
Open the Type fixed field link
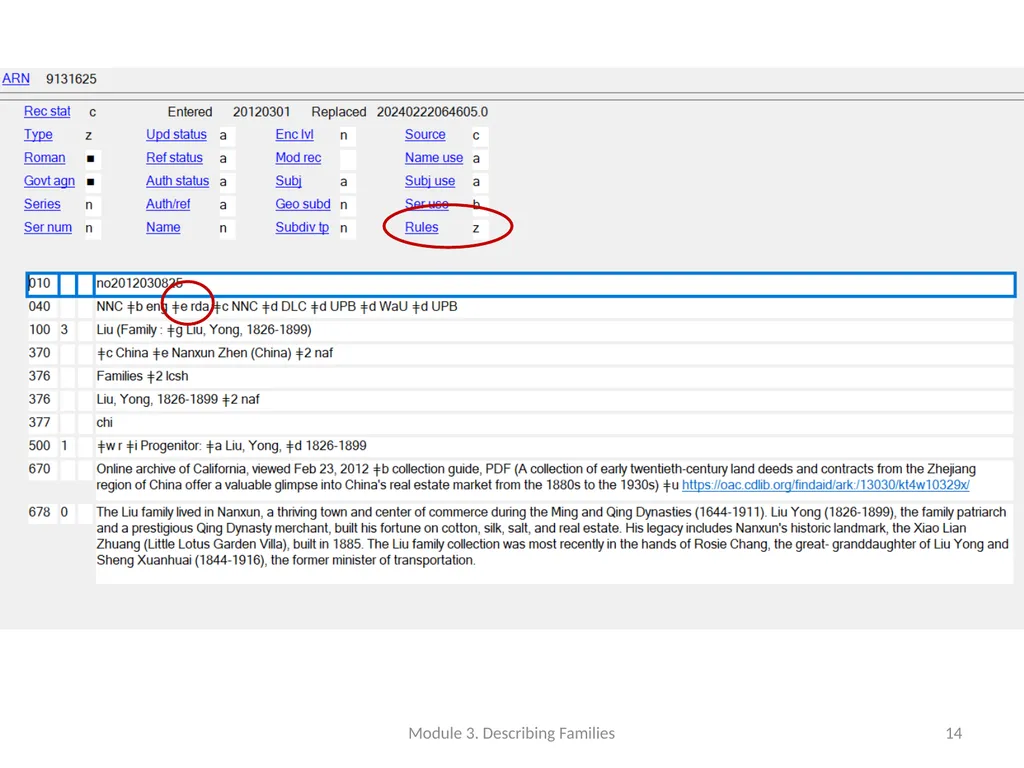(38, 135)
